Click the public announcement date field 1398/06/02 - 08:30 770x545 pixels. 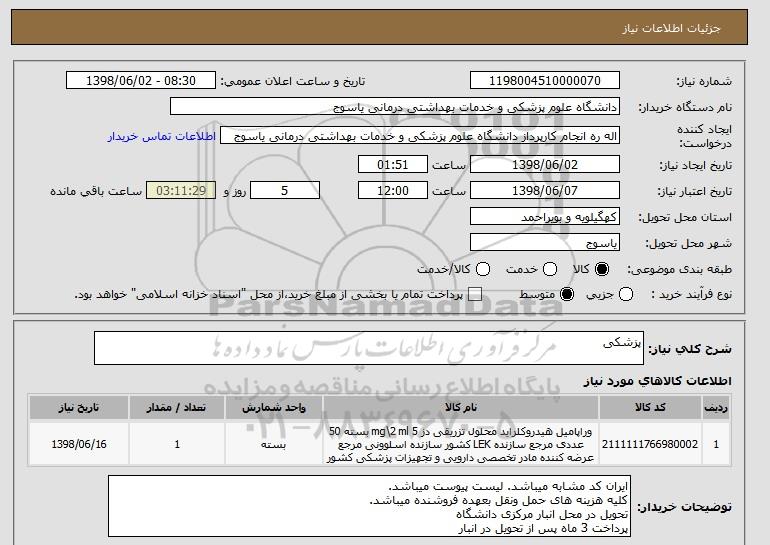[141, 81]
